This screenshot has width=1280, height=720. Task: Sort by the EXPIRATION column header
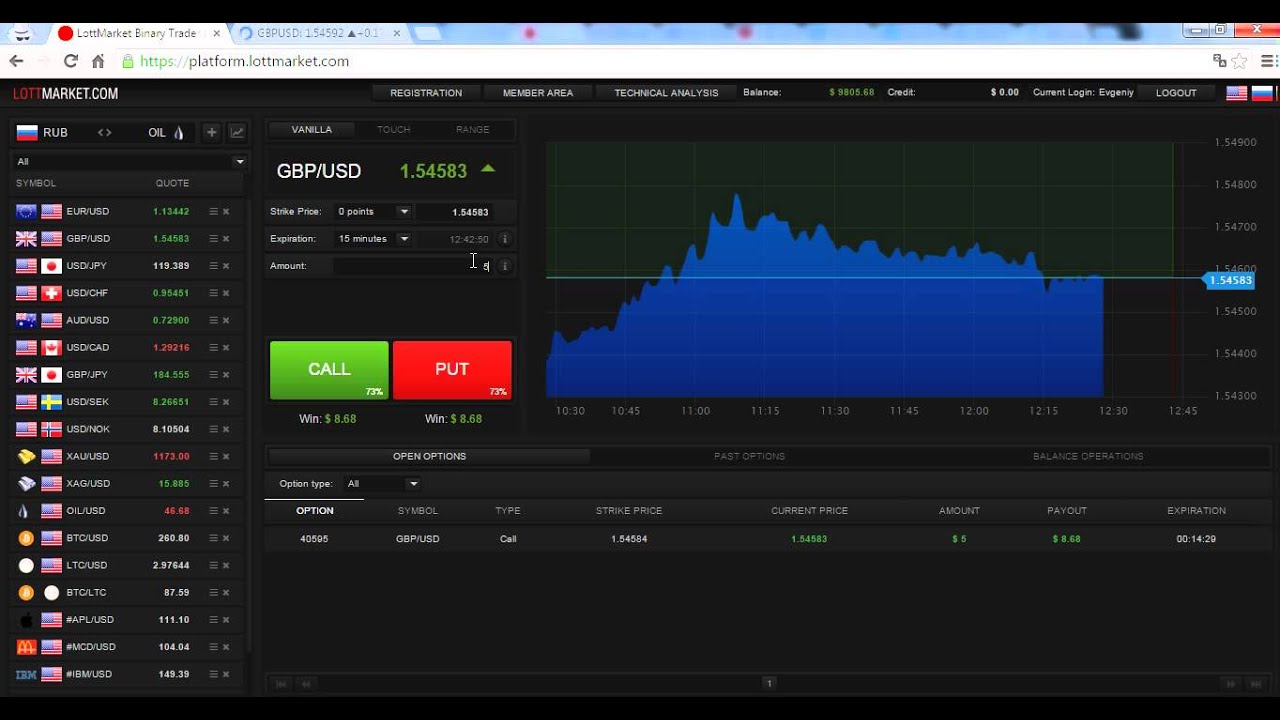[1196, 511]
